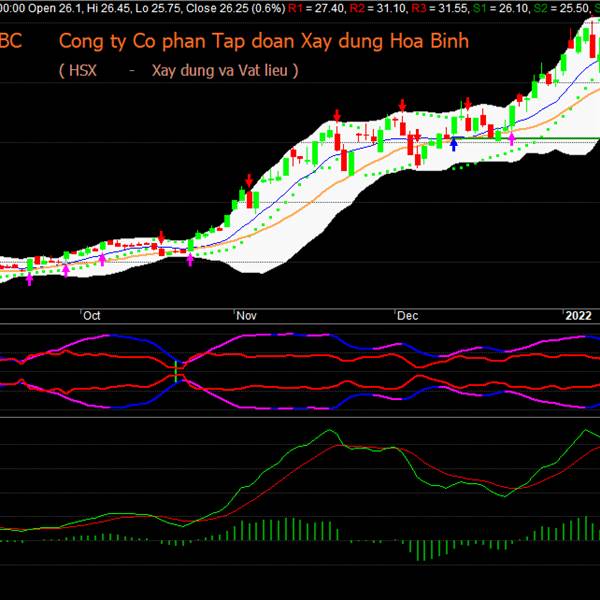The height and width of the screenshot is (600, 600).
Task: Click the 'S1 = 26.10' support value
Action: tap(501, 8)
